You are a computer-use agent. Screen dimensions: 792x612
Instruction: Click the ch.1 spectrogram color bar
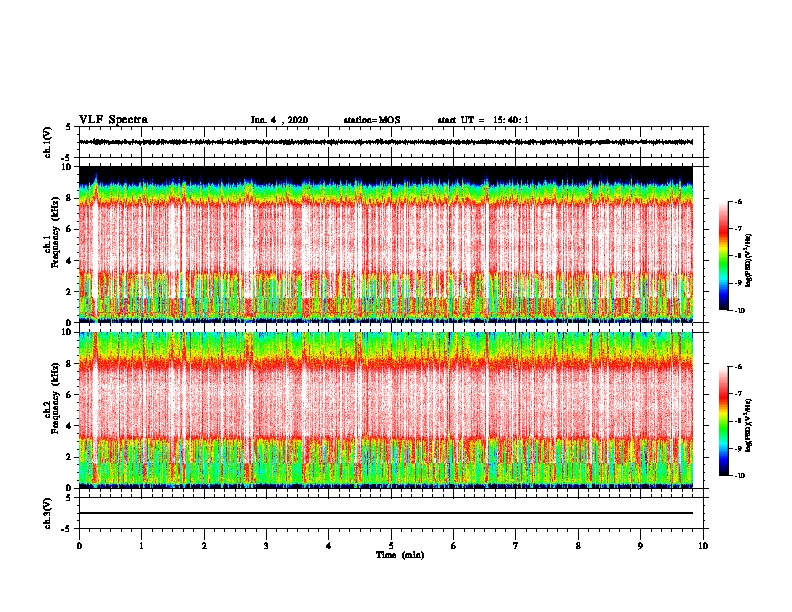point(724,256)
